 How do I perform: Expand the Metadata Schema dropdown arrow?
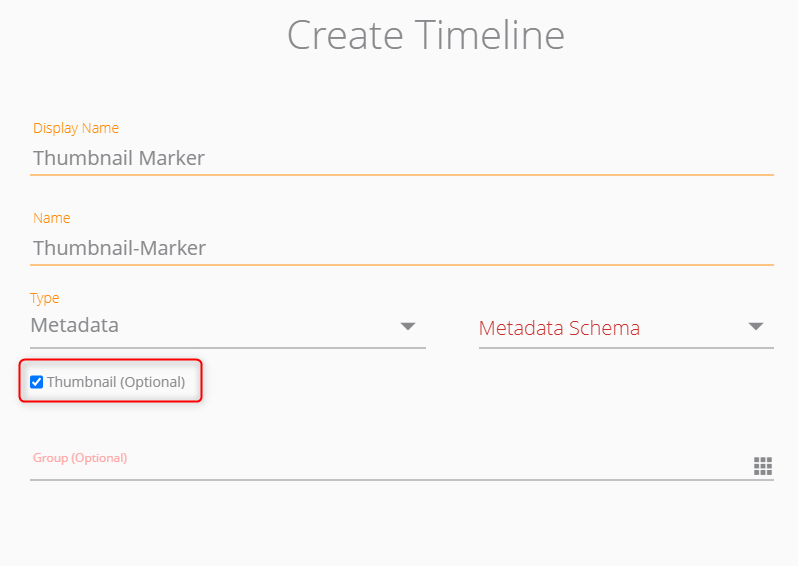[x=756, y=326]
